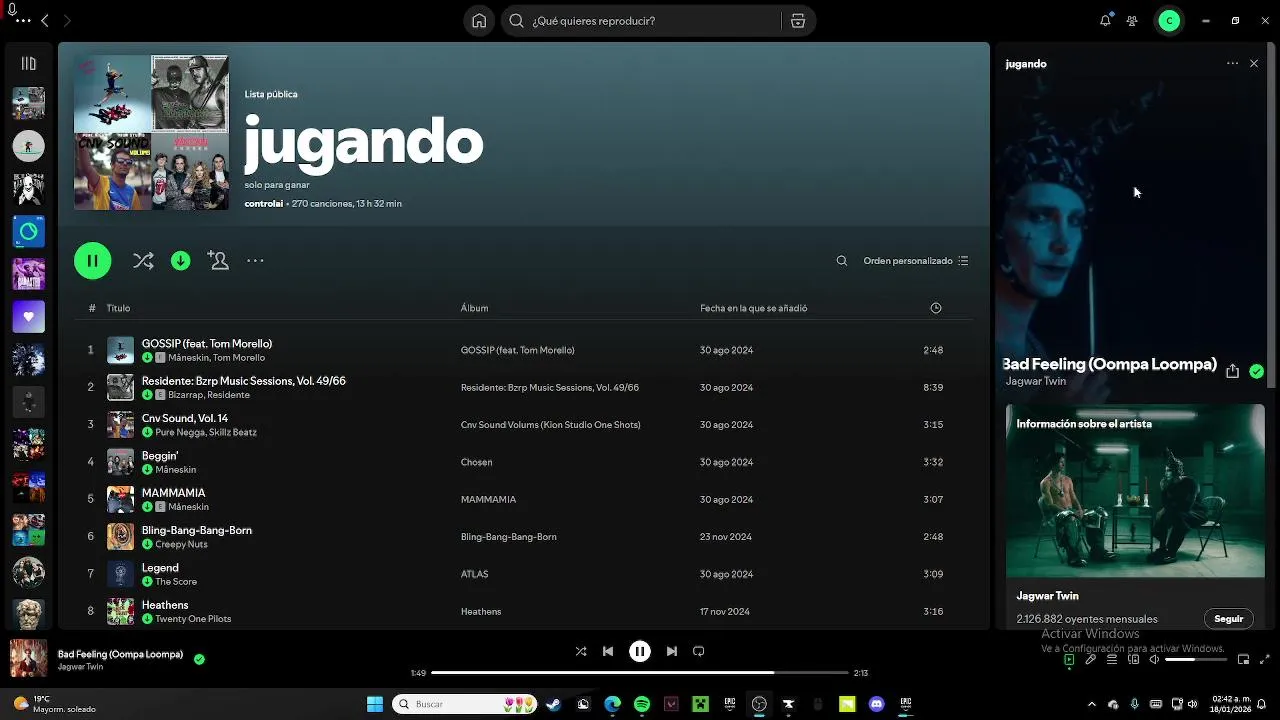
Task: Go to the previous track
Action: [x=607, y=651]
